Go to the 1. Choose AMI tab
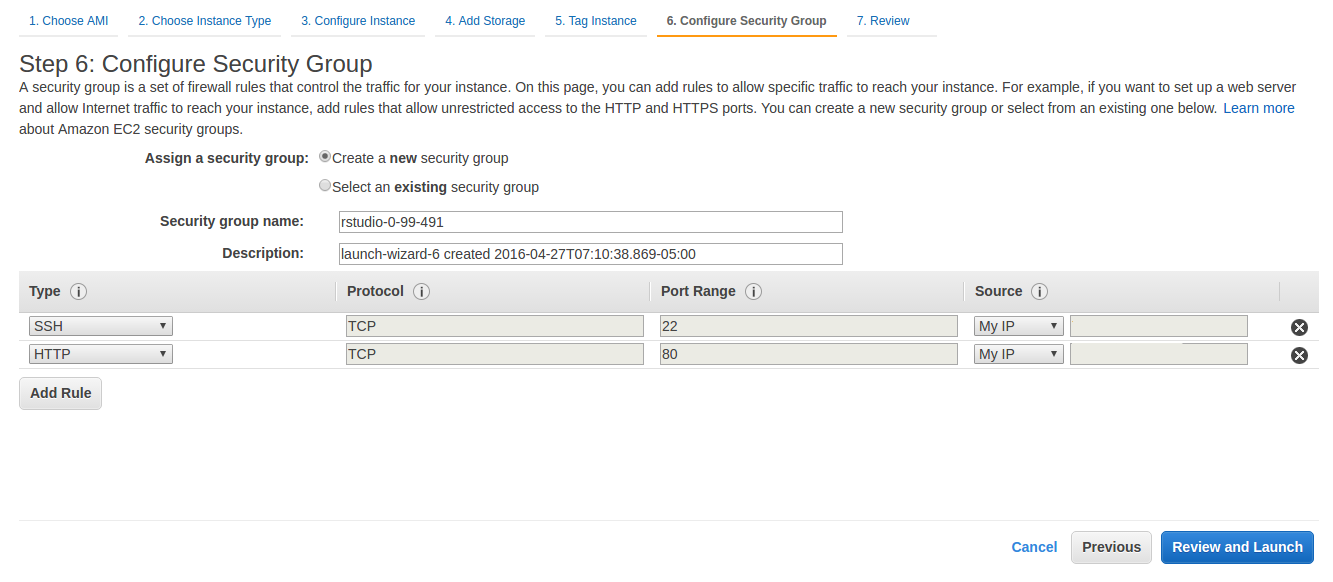 tap(69, 21)
